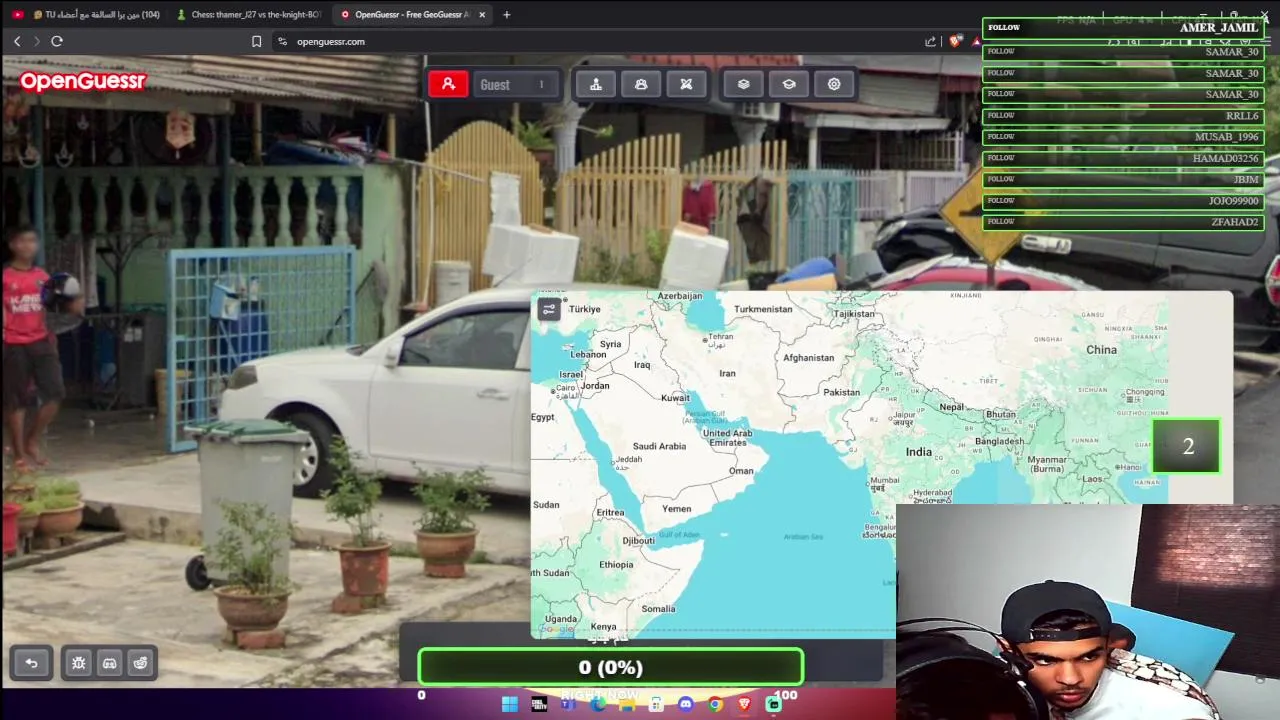Image resolution: width=1280 pixels, height=720 pixels.
Task: Click the MUSAB_1996 follower entry
Action: point(1123,137)
